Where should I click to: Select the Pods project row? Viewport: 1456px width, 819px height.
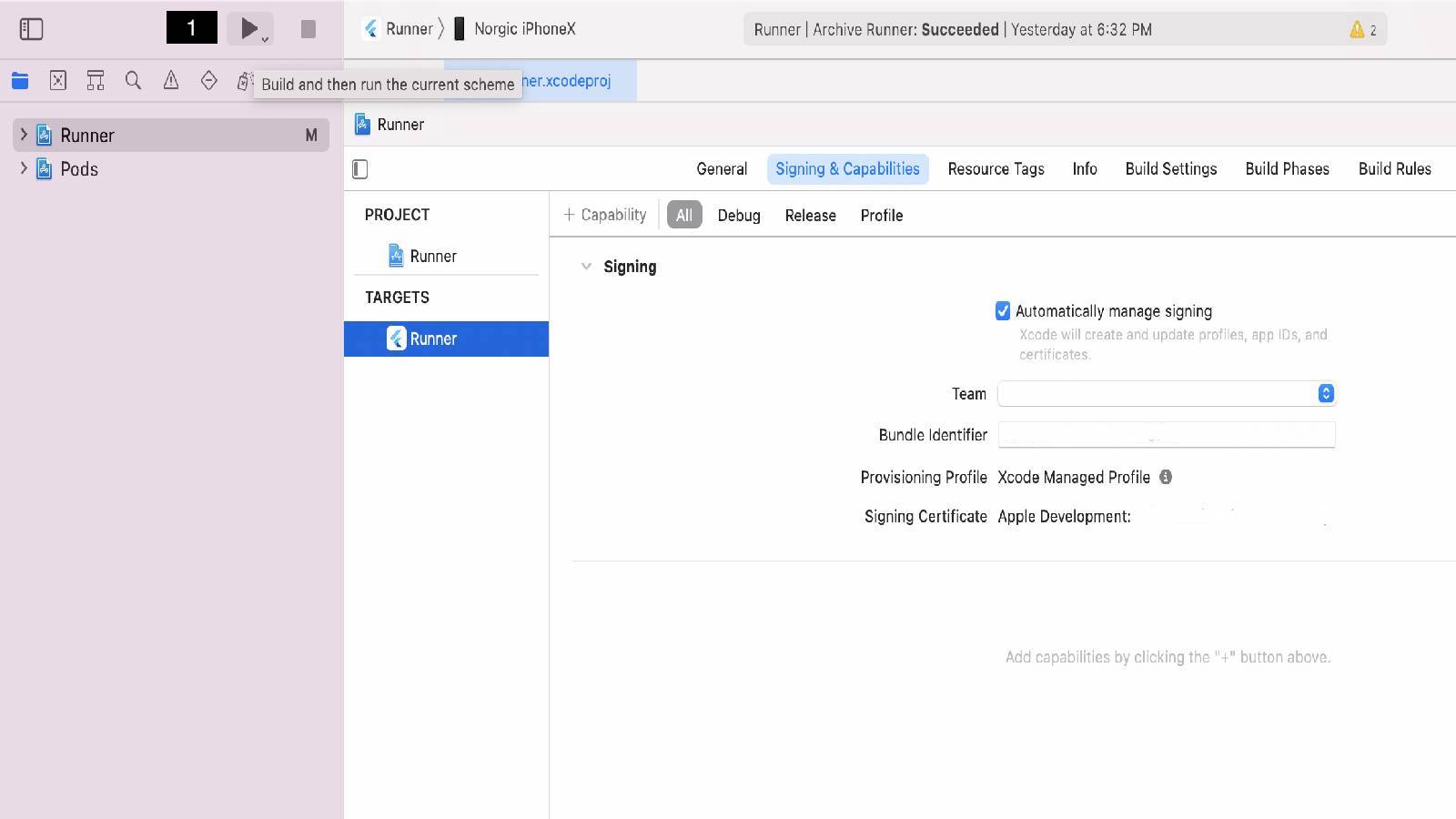[171, 169]
